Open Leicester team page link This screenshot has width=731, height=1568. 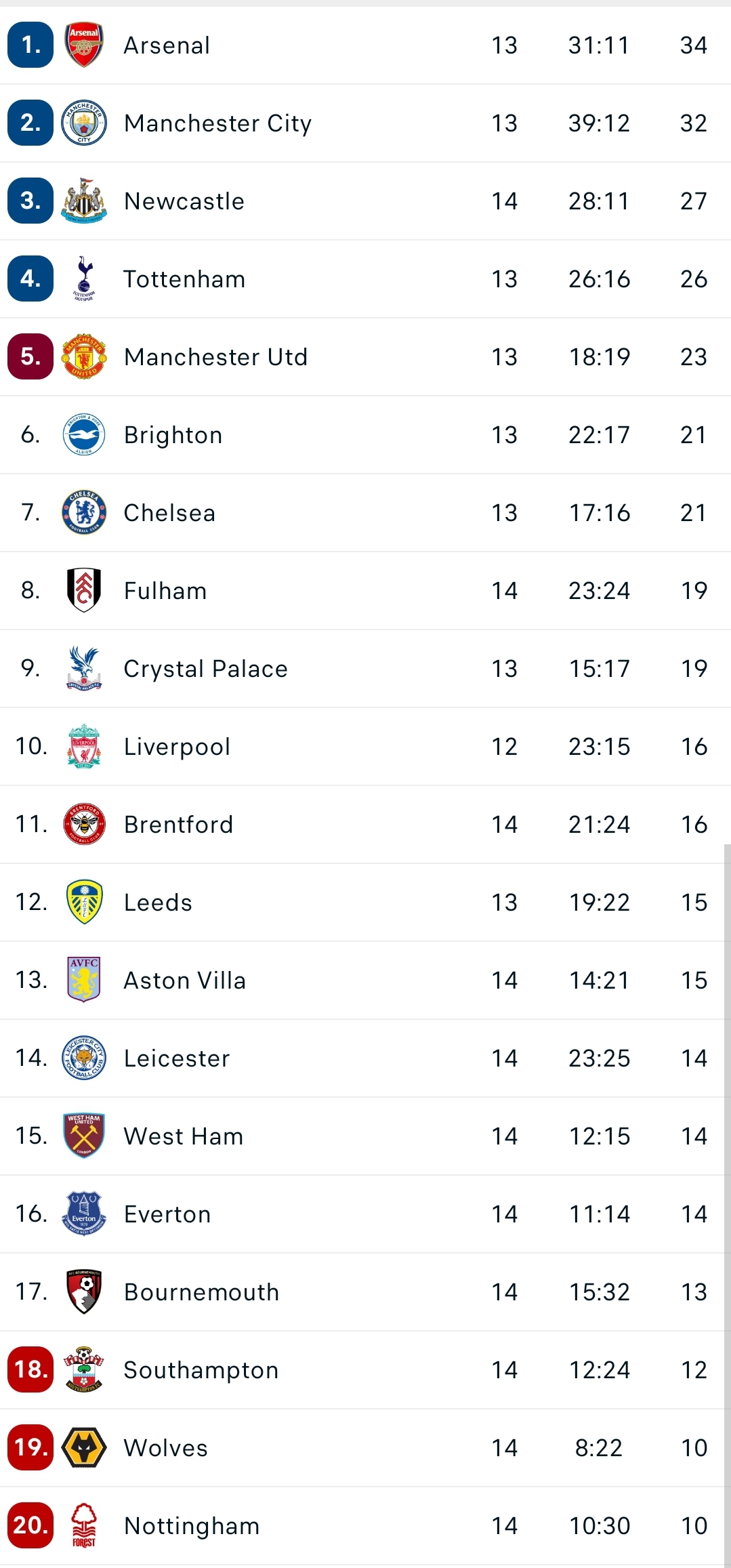177,1058
